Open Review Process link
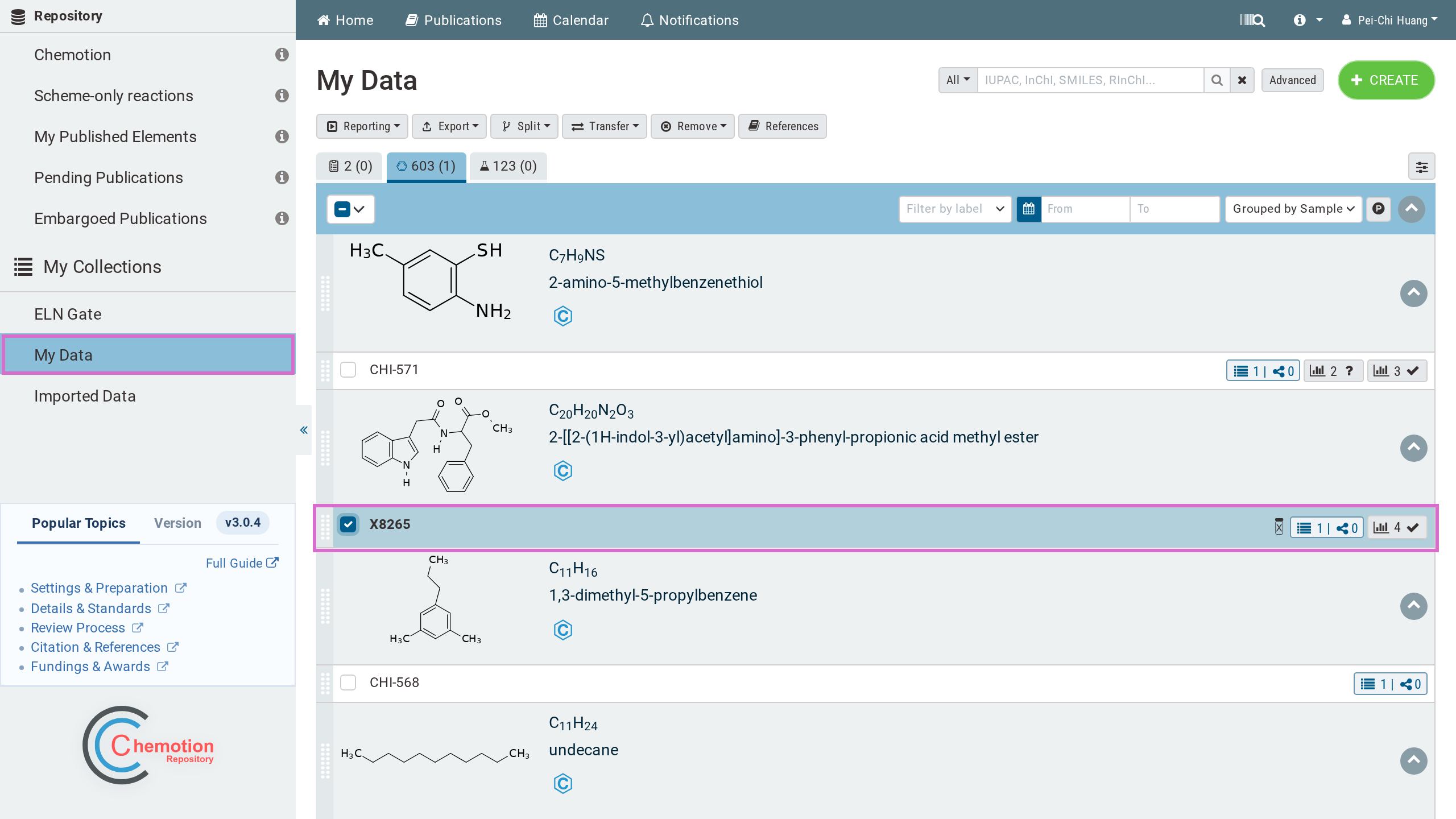 pyautogui.click(x=86, y=628)
